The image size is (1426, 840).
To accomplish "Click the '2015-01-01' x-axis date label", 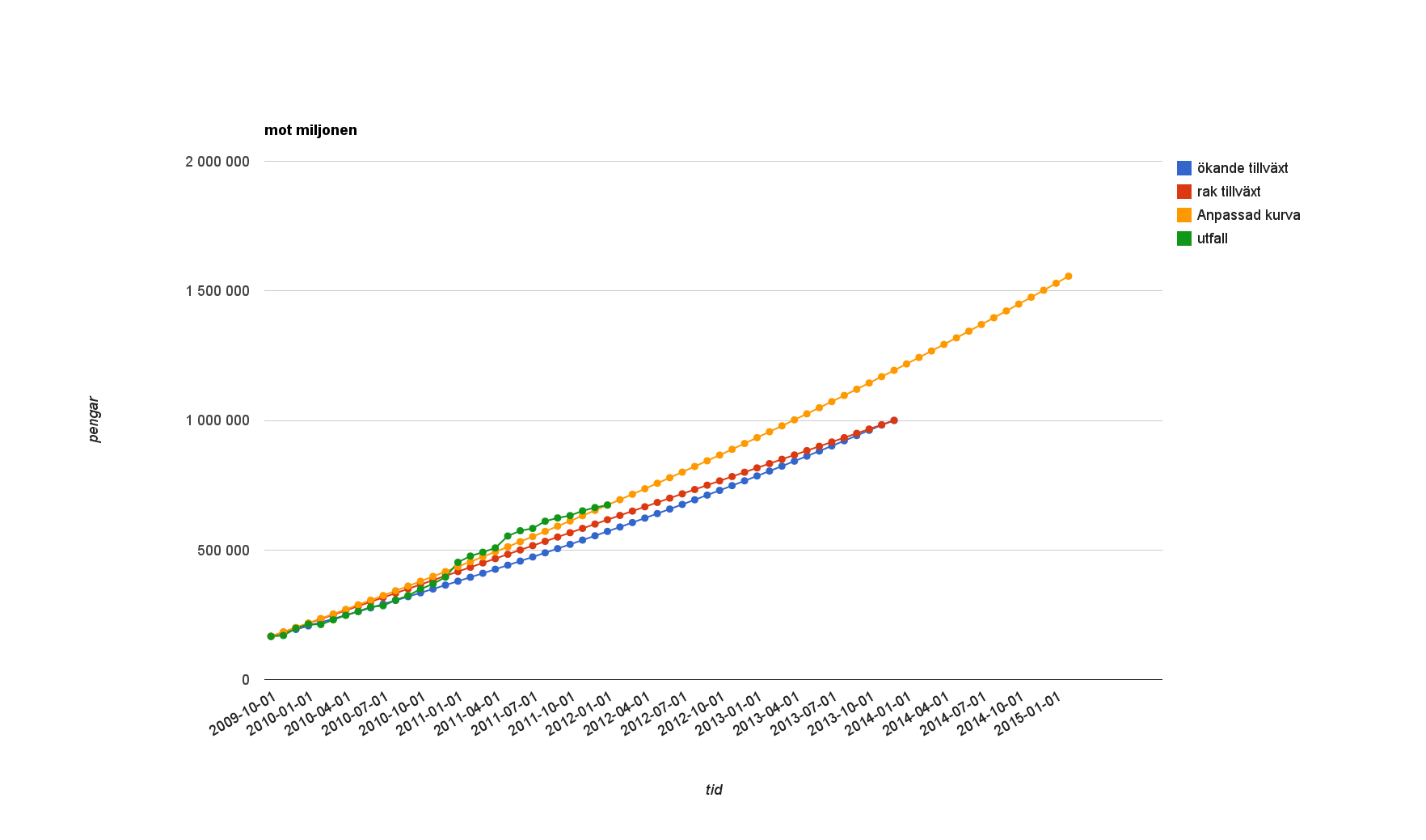I will coord(1028,715).
